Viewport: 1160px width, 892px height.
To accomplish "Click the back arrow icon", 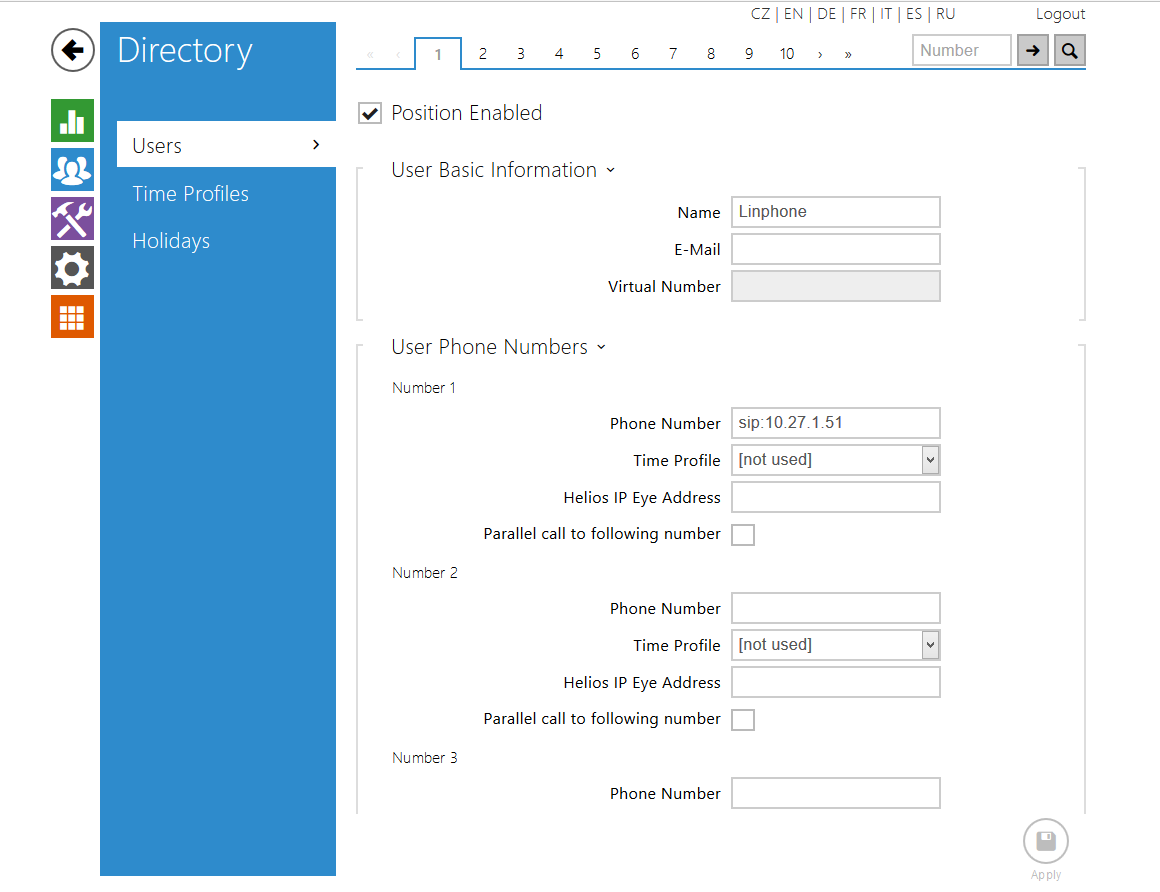I will pos(73,50).
